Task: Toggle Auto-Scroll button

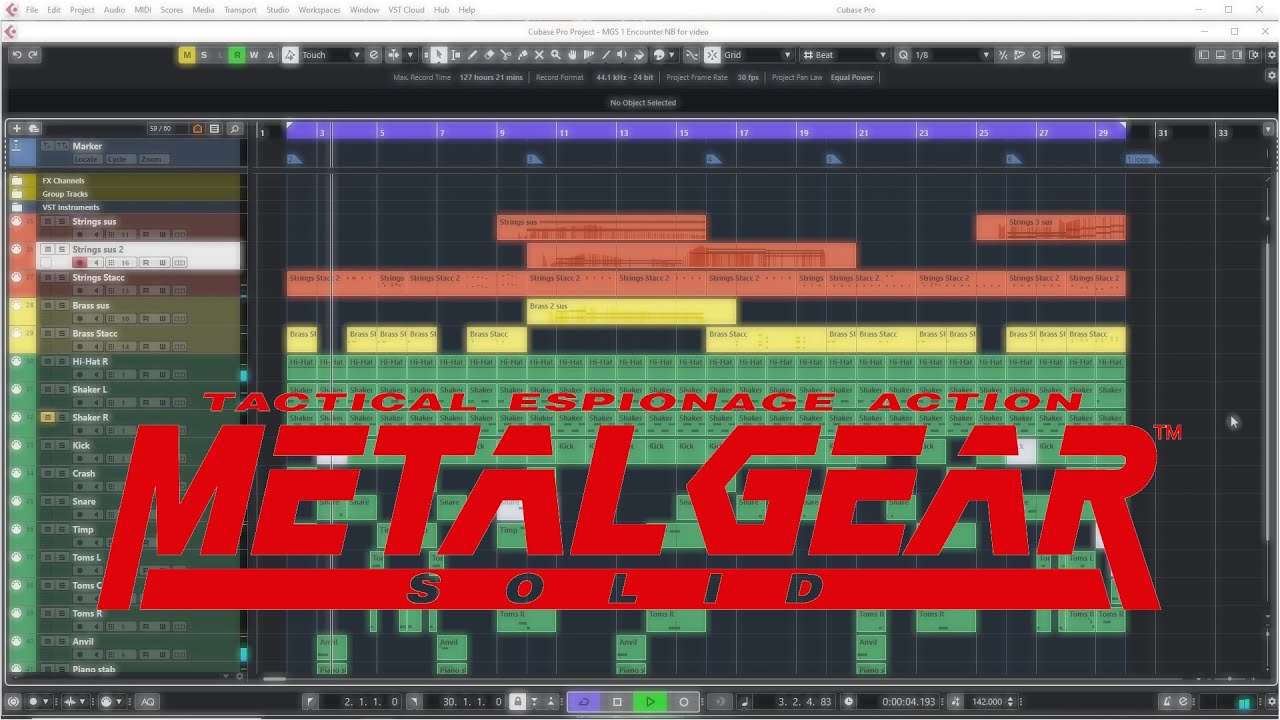Action: coord(394,55)
